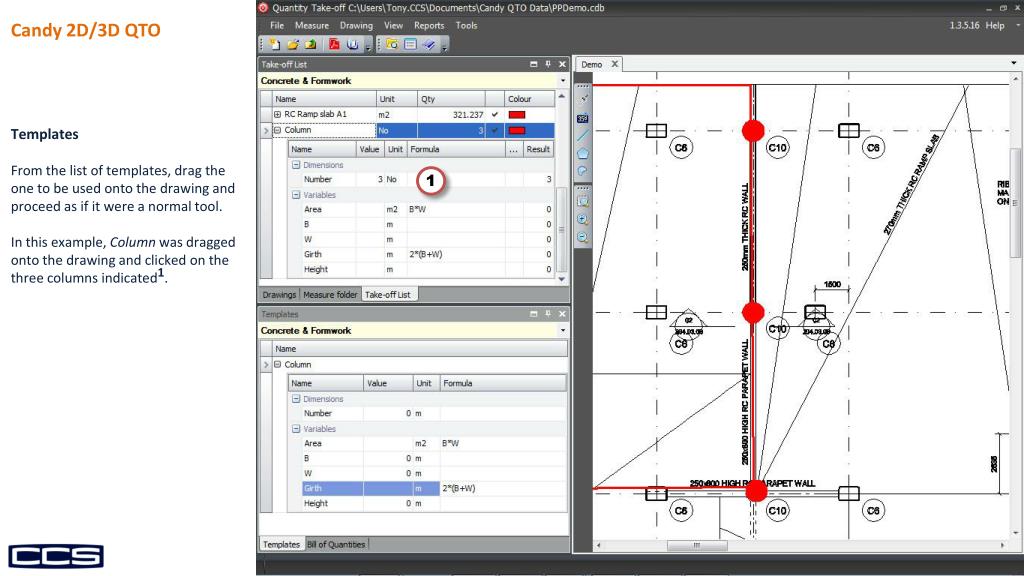This screenshot has width=1024, height=576.
Task: Open second toolbar overflow dropdown arrow
Action: pyautogui.click(x=445, y=46)
